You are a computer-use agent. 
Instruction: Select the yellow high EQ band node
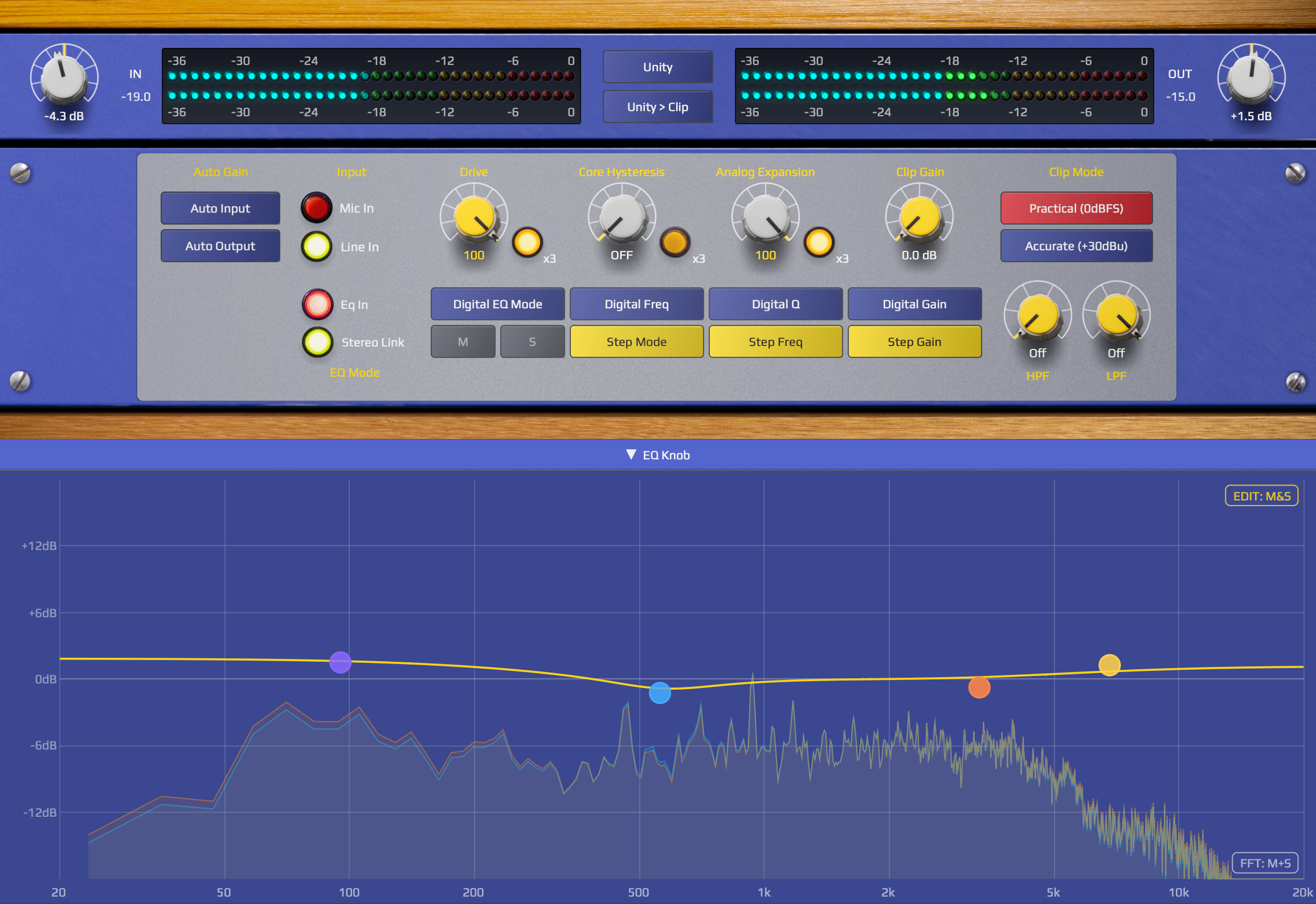[1109, 665]
